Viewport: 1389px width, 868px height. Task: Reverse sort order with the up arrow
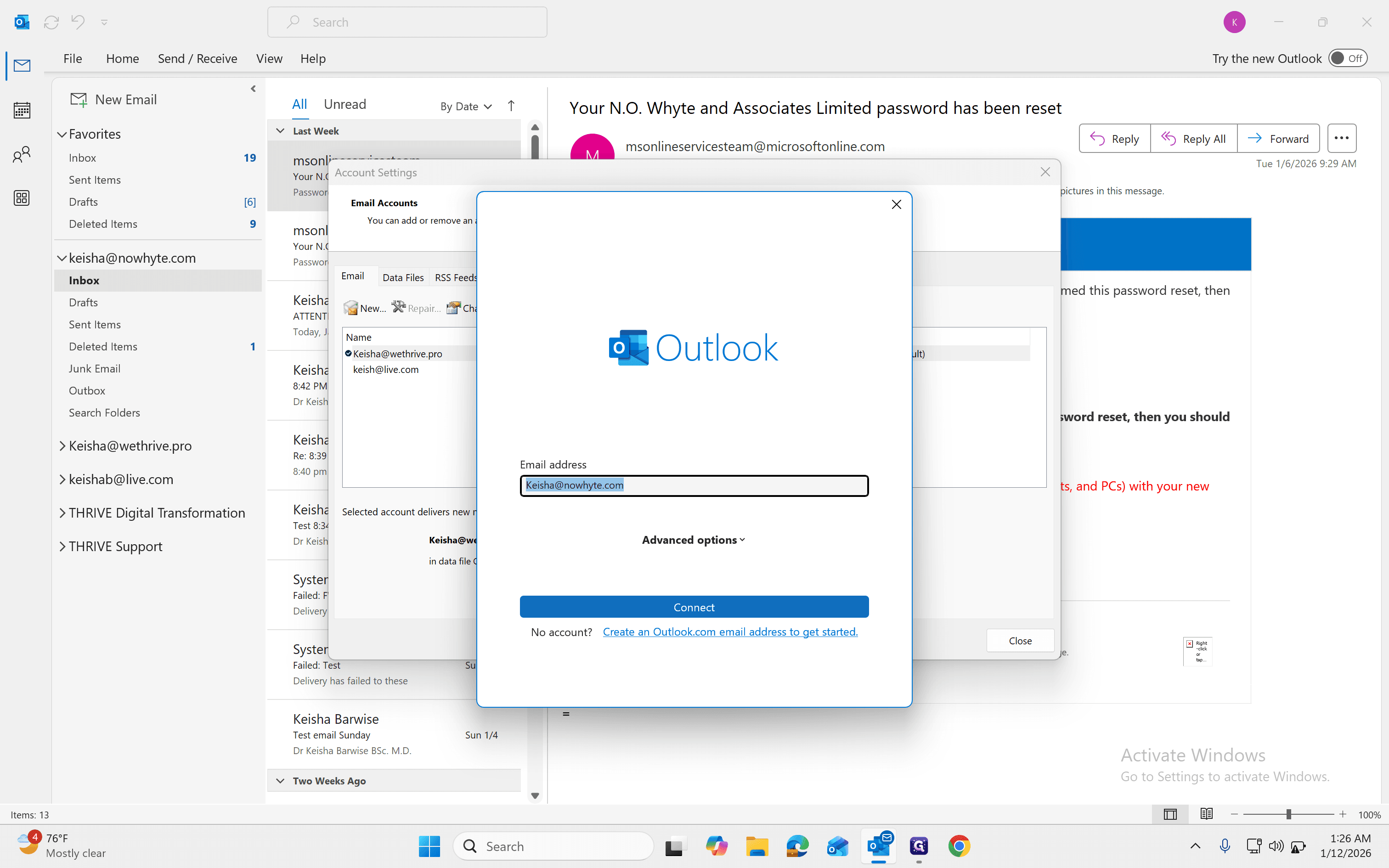click(x=511, y=106)
